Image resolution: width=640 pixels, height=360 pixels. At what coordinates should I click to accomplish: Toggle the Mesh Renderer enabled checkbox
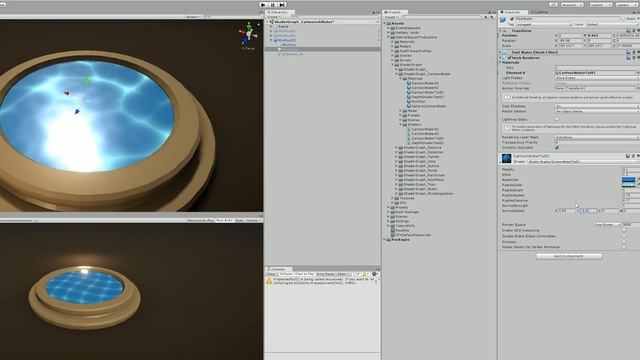point(509,58)
